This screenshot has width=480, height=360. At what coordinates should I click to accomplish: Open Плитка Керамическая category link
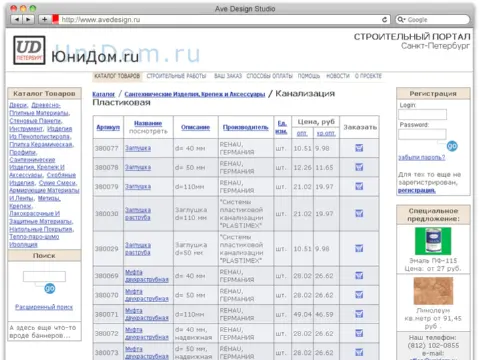point(41,144)
